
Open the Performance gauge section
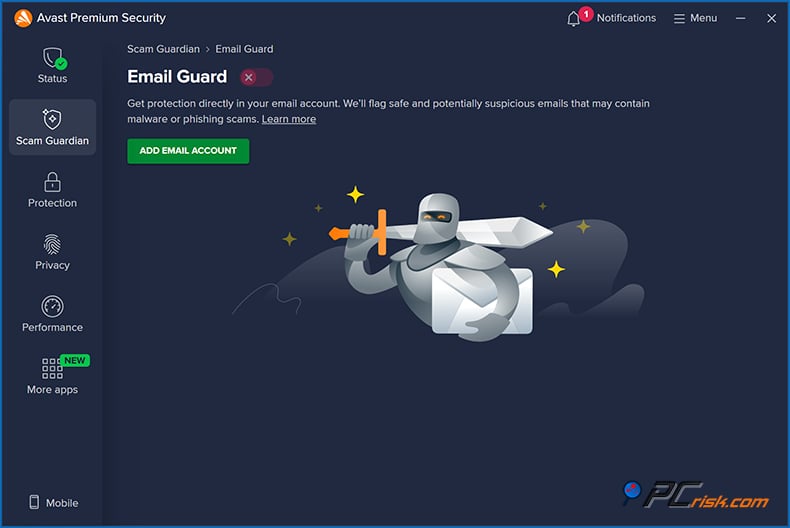(x=52, y=314)
